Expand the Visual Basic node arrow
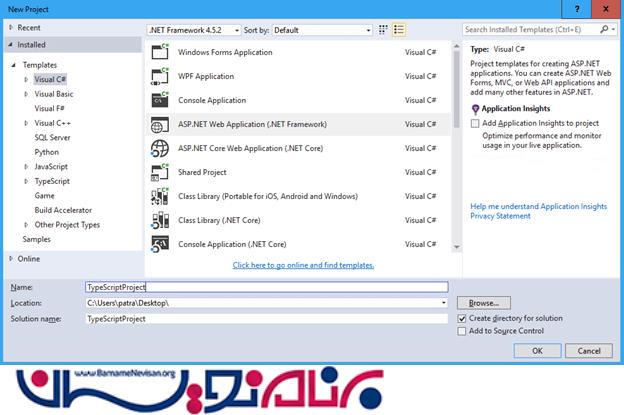This screenshot has width=624, height=415. coord(26,94)
